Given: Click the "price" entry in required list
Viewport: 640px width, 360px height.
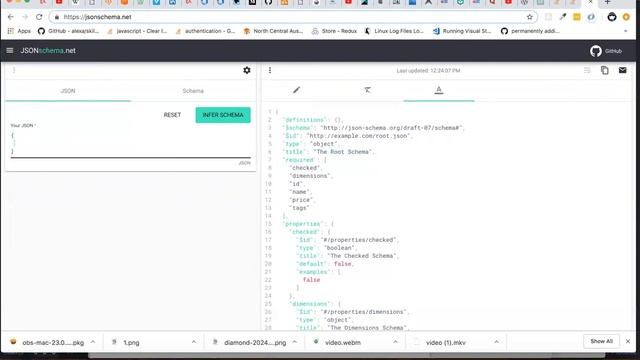Looking at the screenshot, I should point(302,200).
